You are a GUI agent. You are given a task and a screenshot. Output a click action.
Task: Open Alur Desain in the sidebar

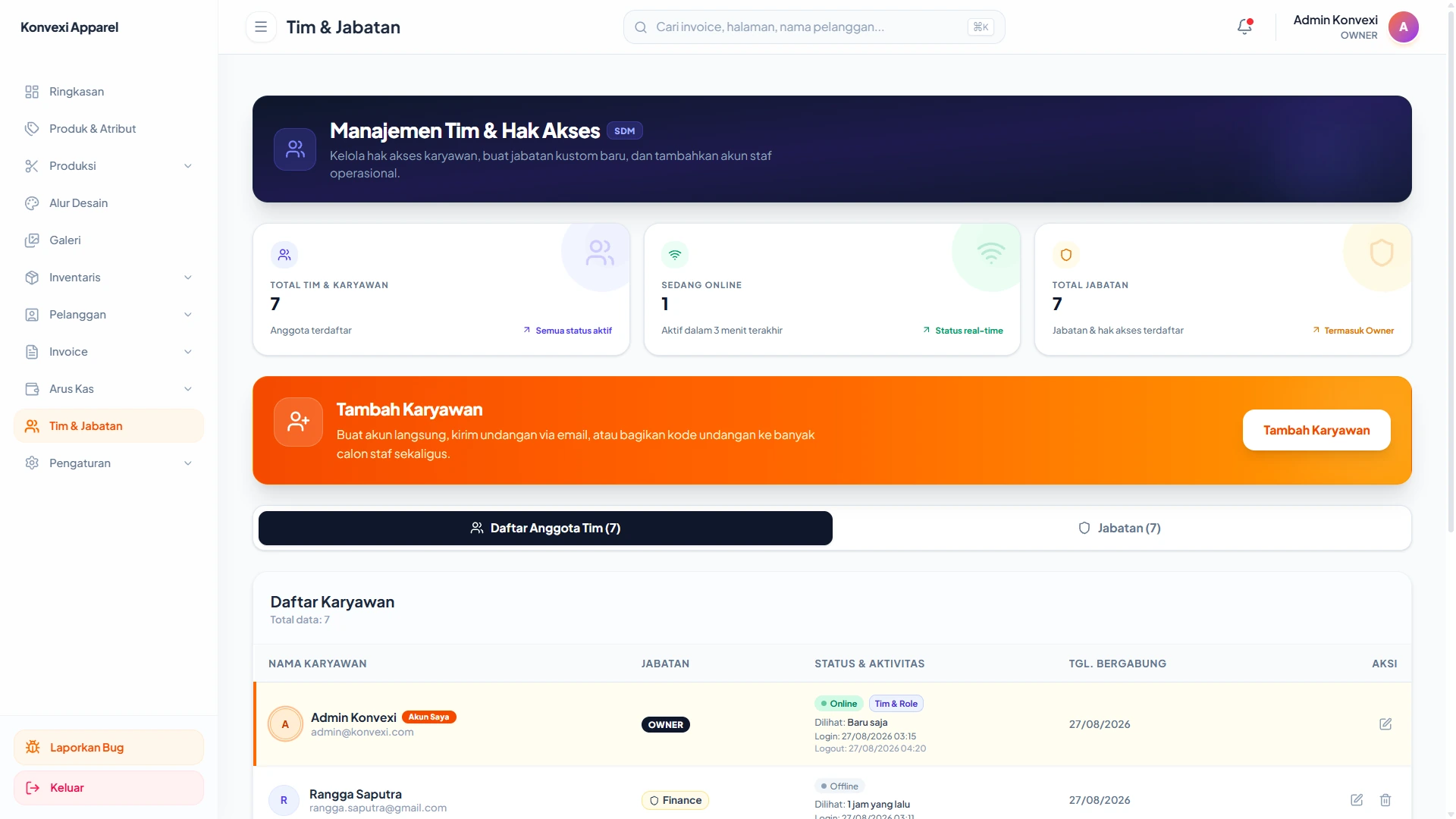[x=108, y=203]
